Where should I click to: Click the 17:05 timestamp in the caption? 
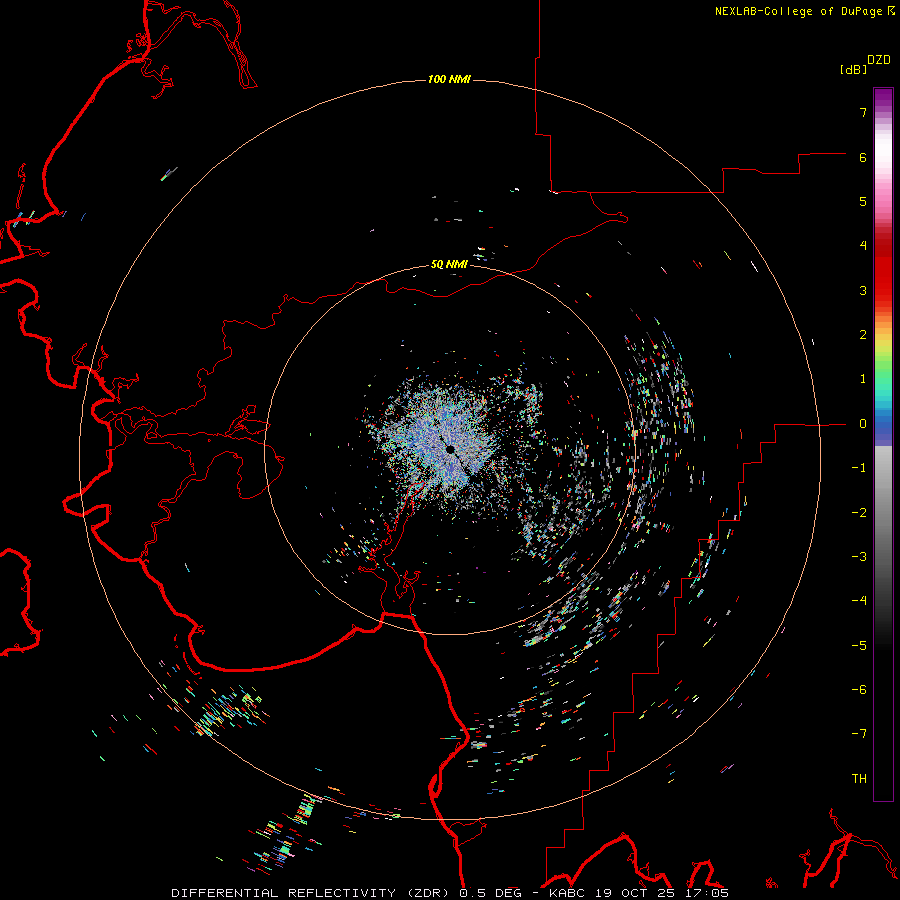[x=707, y=893]
